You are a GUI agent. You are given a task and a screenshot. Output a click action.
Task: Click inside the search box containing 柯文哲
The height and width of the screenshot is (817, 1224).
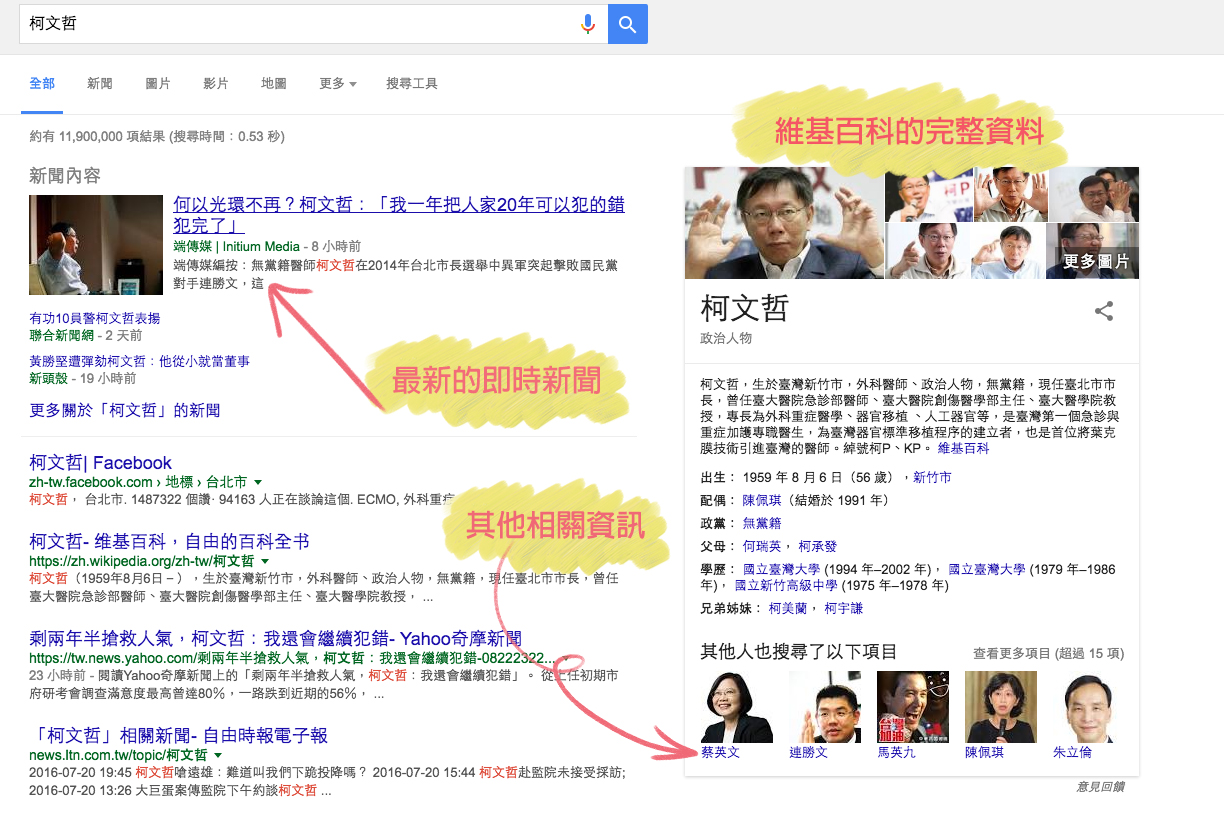[300, 24]
